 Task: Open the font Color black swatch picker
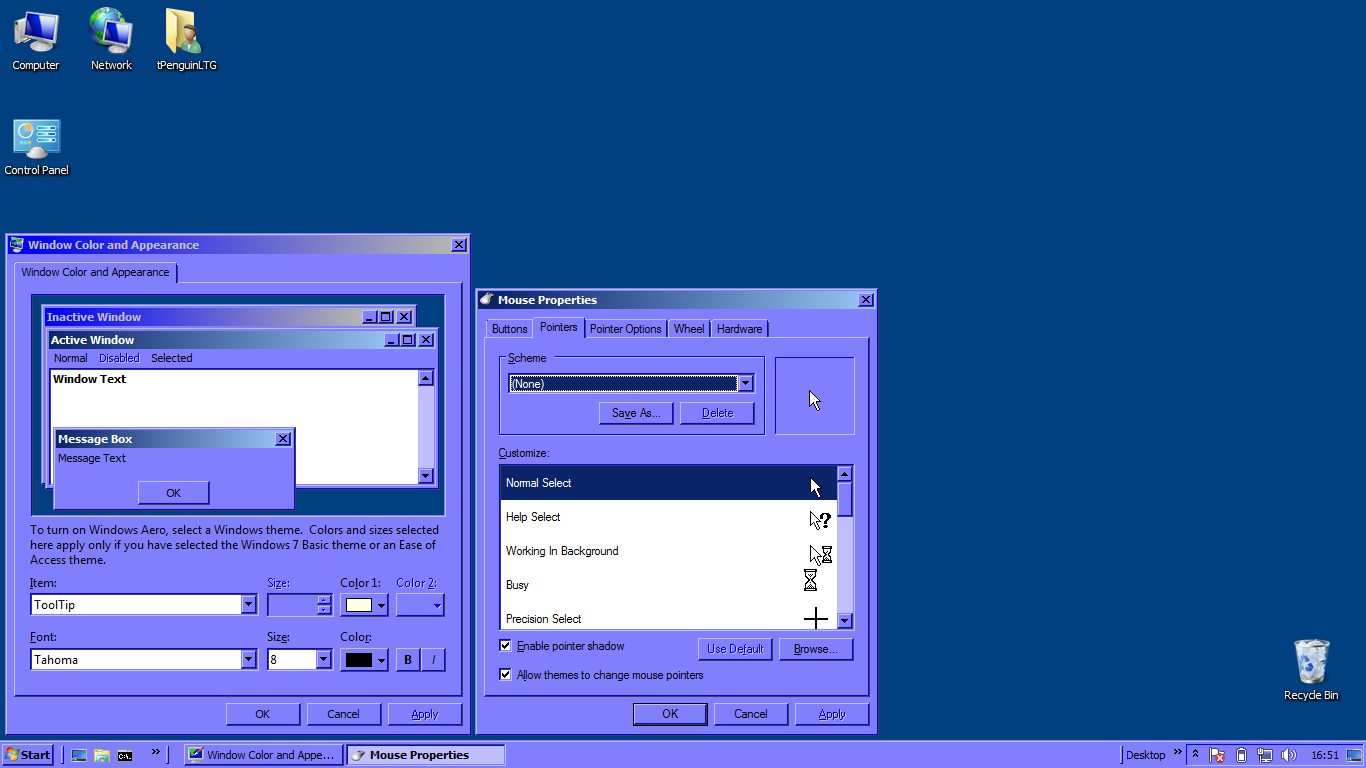(x=364, y=659)
